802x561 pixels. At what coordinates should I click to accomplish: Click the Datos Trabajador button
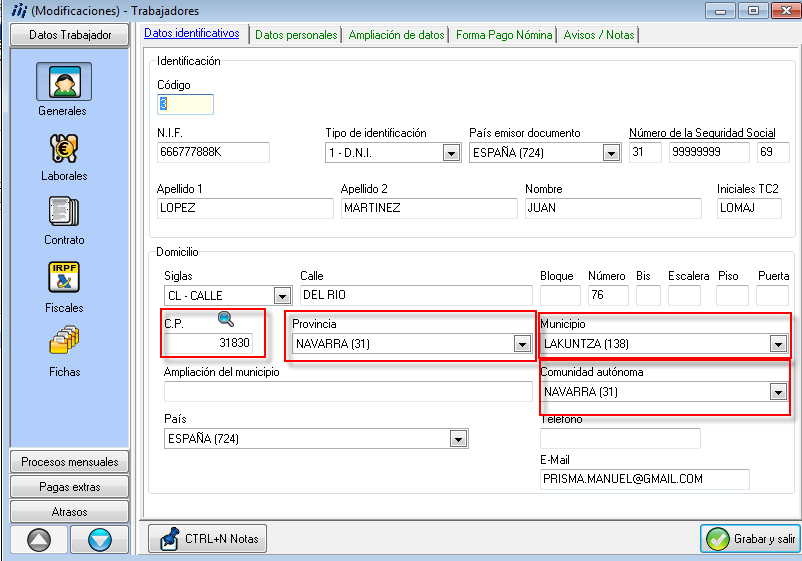[x=70, y=35]
